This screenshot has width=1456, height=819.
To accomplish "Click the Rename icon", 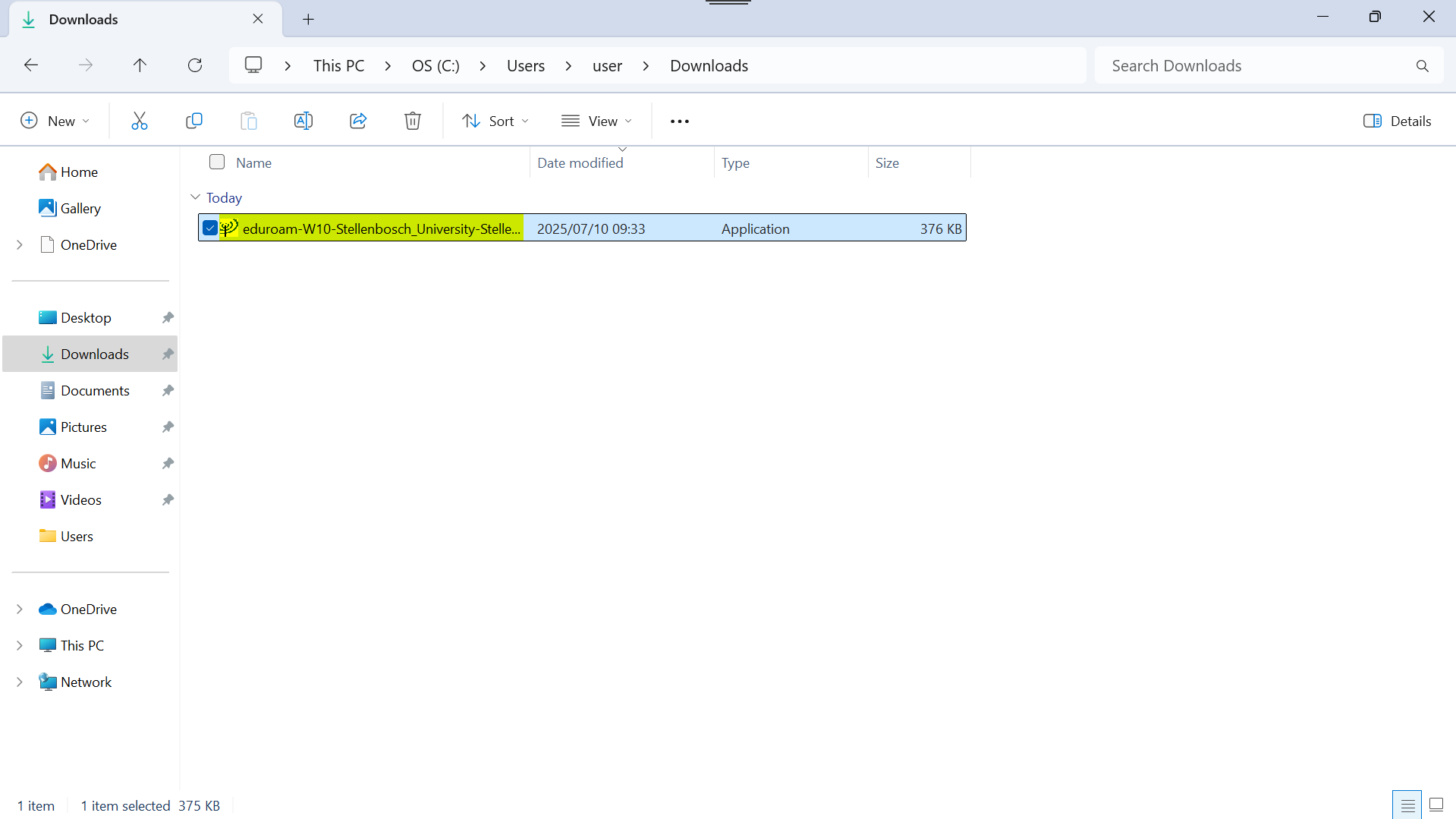I will (x=303, y=121).
